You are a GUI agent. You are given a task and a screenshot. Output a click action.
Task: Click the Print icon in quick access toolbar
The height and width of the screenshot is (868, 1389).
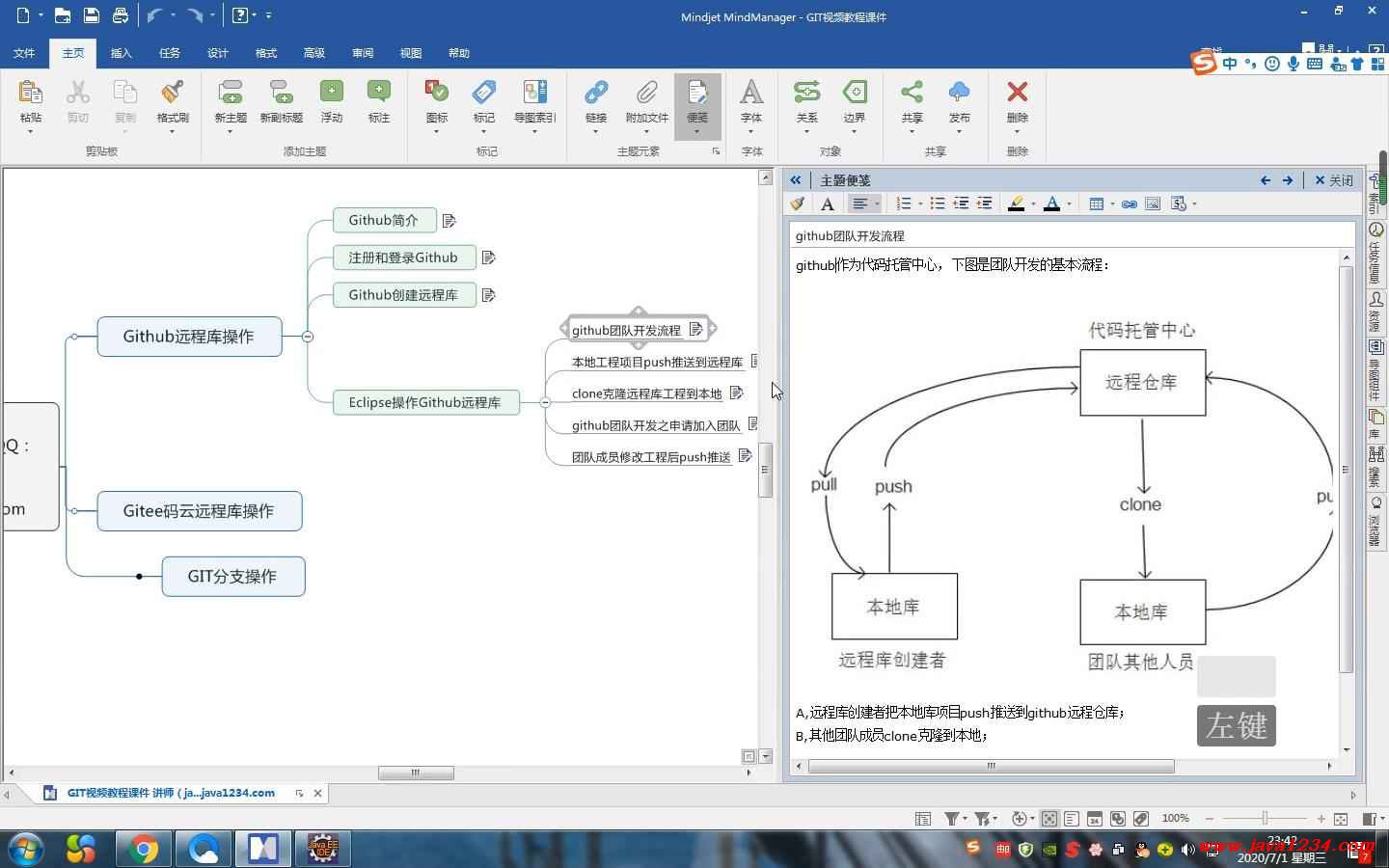(x=120, y=15)
